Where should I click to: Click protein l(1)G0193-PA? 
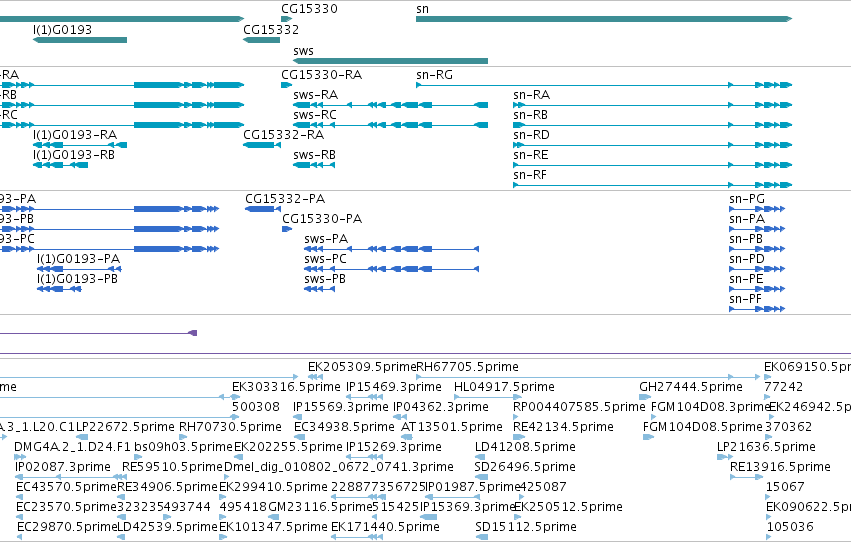point(79,269)
